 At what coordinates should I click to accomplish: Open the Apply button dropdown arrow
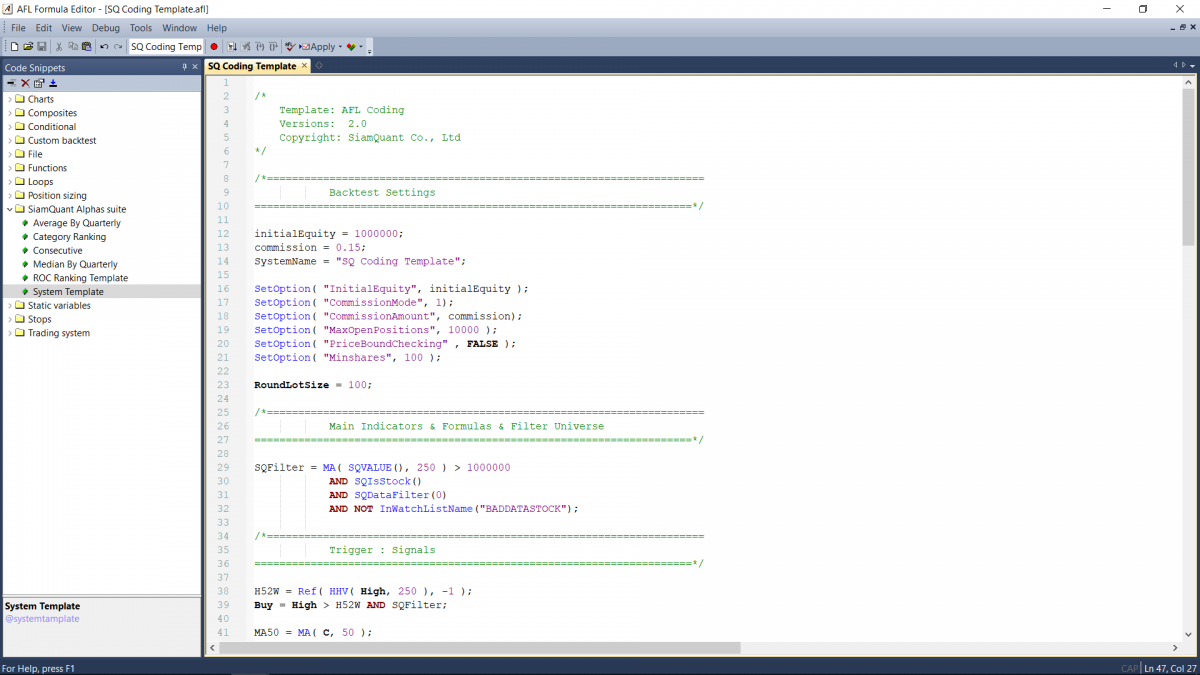coord(340,47)
